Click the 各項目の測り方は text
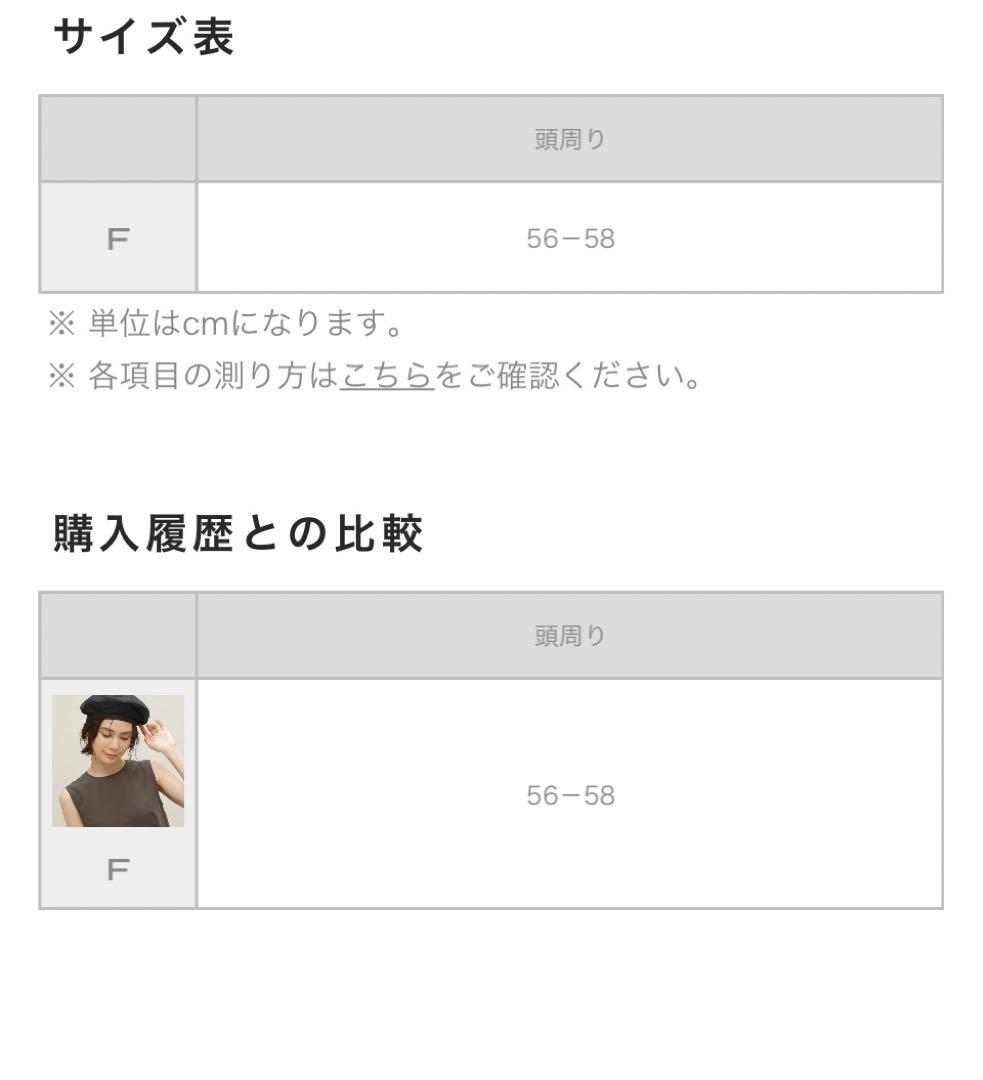This screenshot has width=983, height=1080. (213, 376)
